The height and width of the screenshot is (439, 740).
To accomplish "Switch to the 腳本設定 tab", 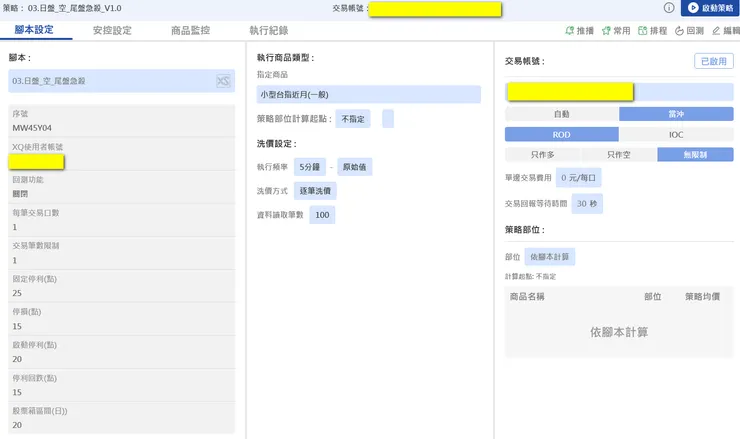I will (x=34, y=30).
